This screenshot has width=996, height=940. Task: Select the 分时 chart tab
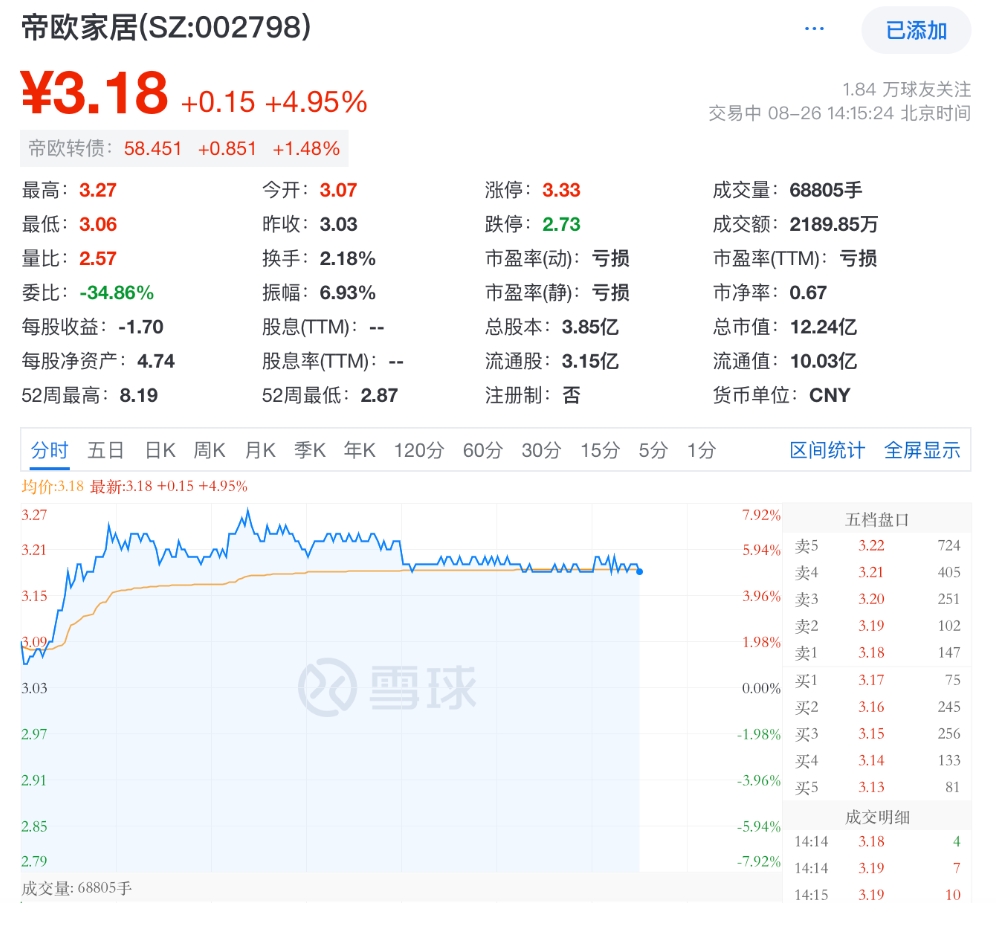(x=50, y=450)
